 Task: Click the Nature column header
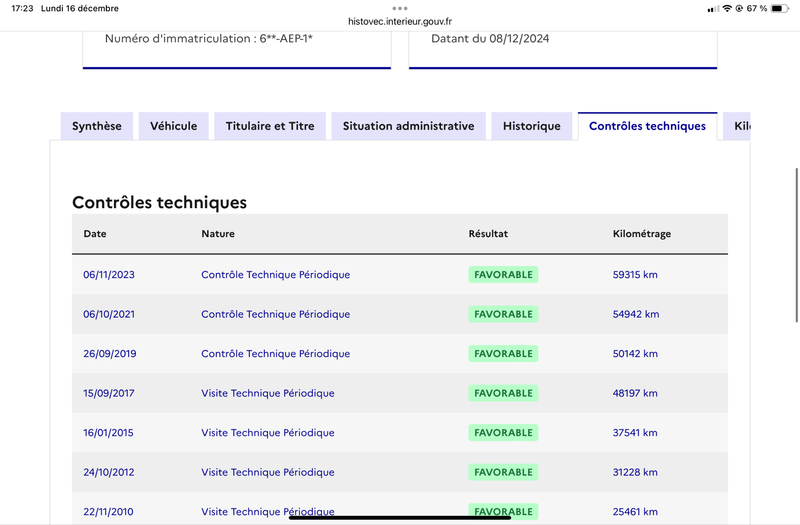click(x=218, y=234)
